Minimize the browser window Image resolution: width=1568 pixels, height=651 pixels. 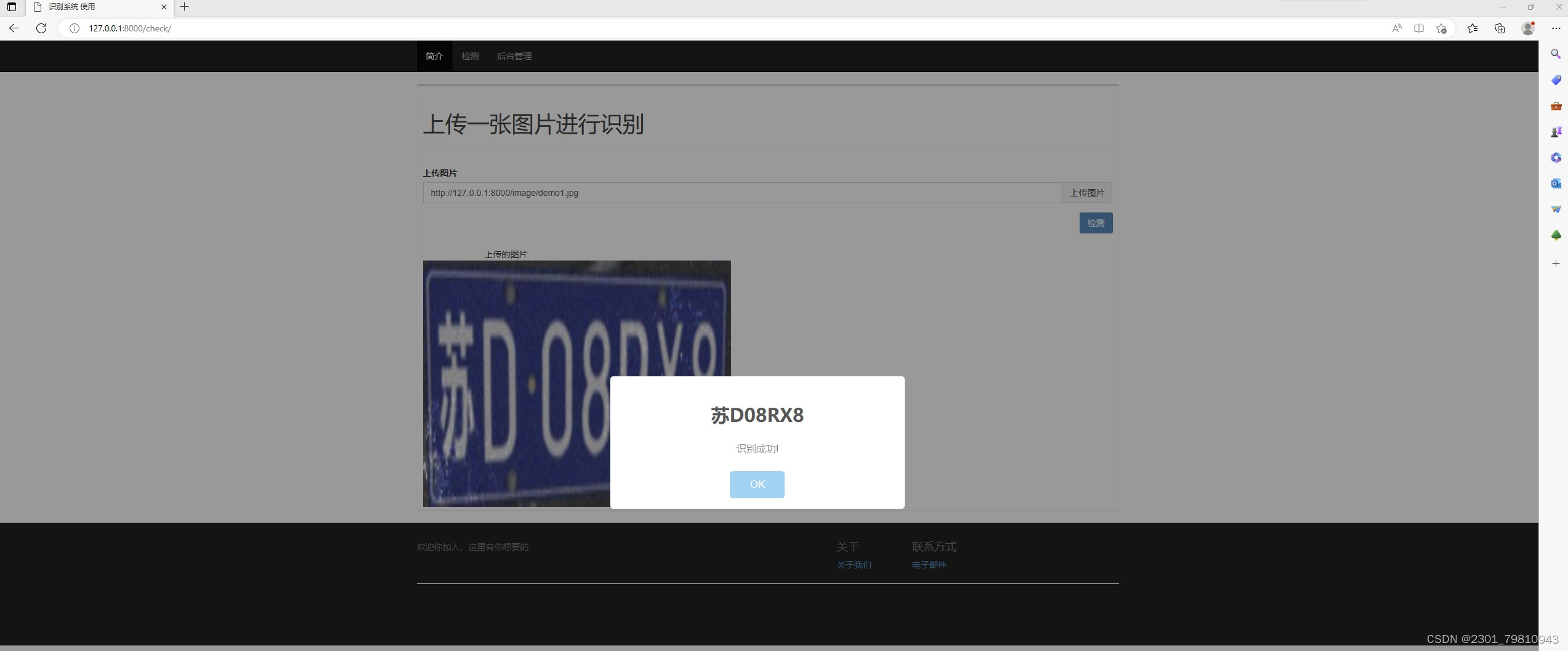(x=1503, y=7)
